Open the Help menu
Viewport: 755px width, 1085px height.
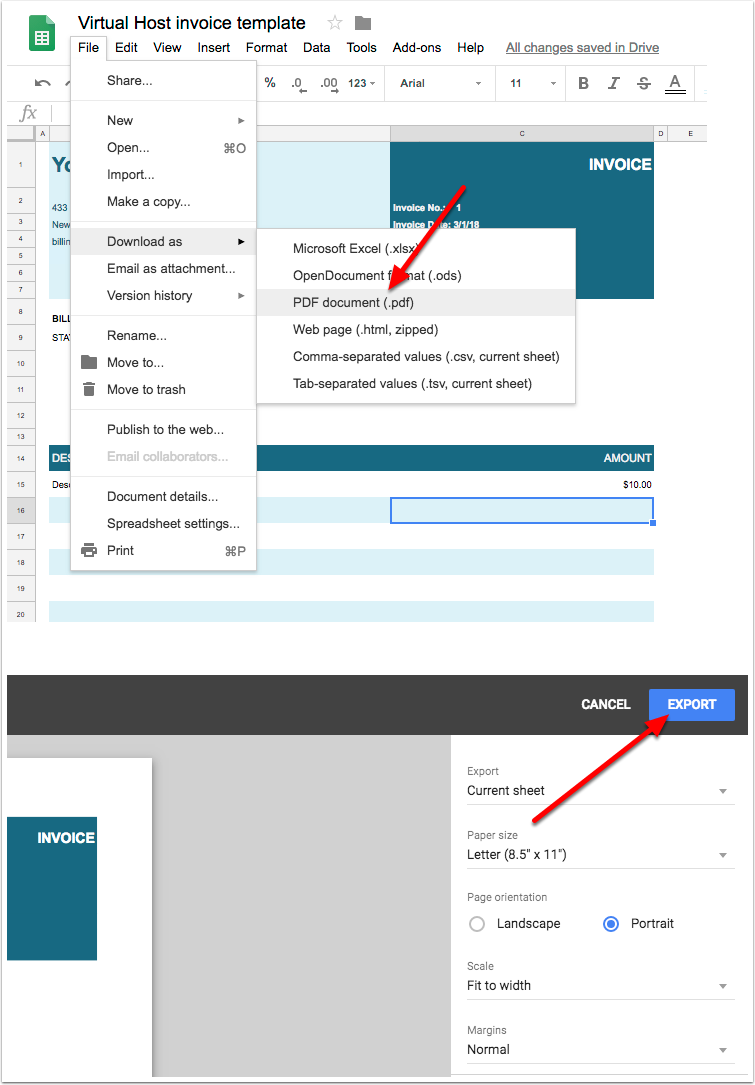471,48
